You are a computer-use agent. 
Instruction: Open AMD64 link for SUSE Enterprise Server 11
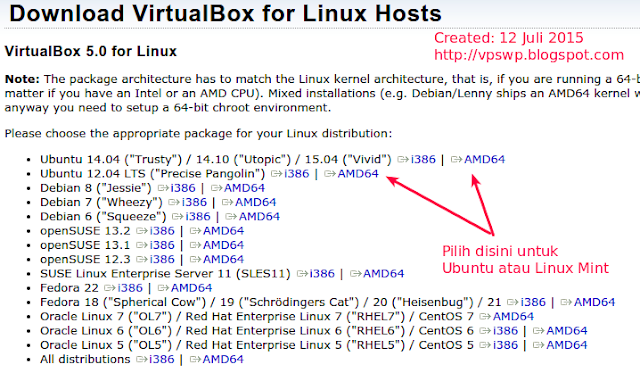(384, 273)
